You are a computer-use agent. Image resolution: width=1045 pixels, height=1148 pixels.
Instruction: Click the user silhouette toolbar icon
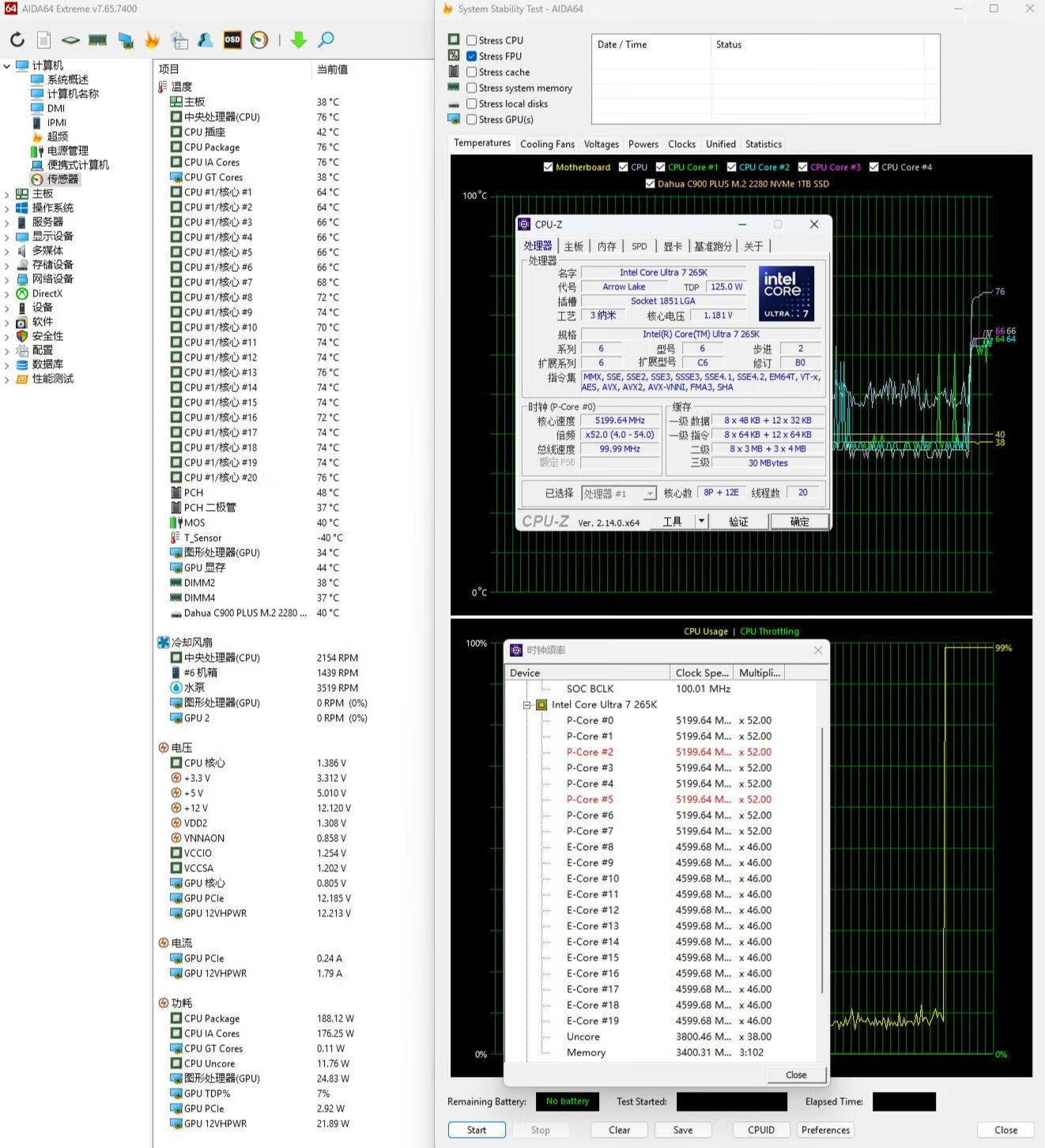(206, 40)
